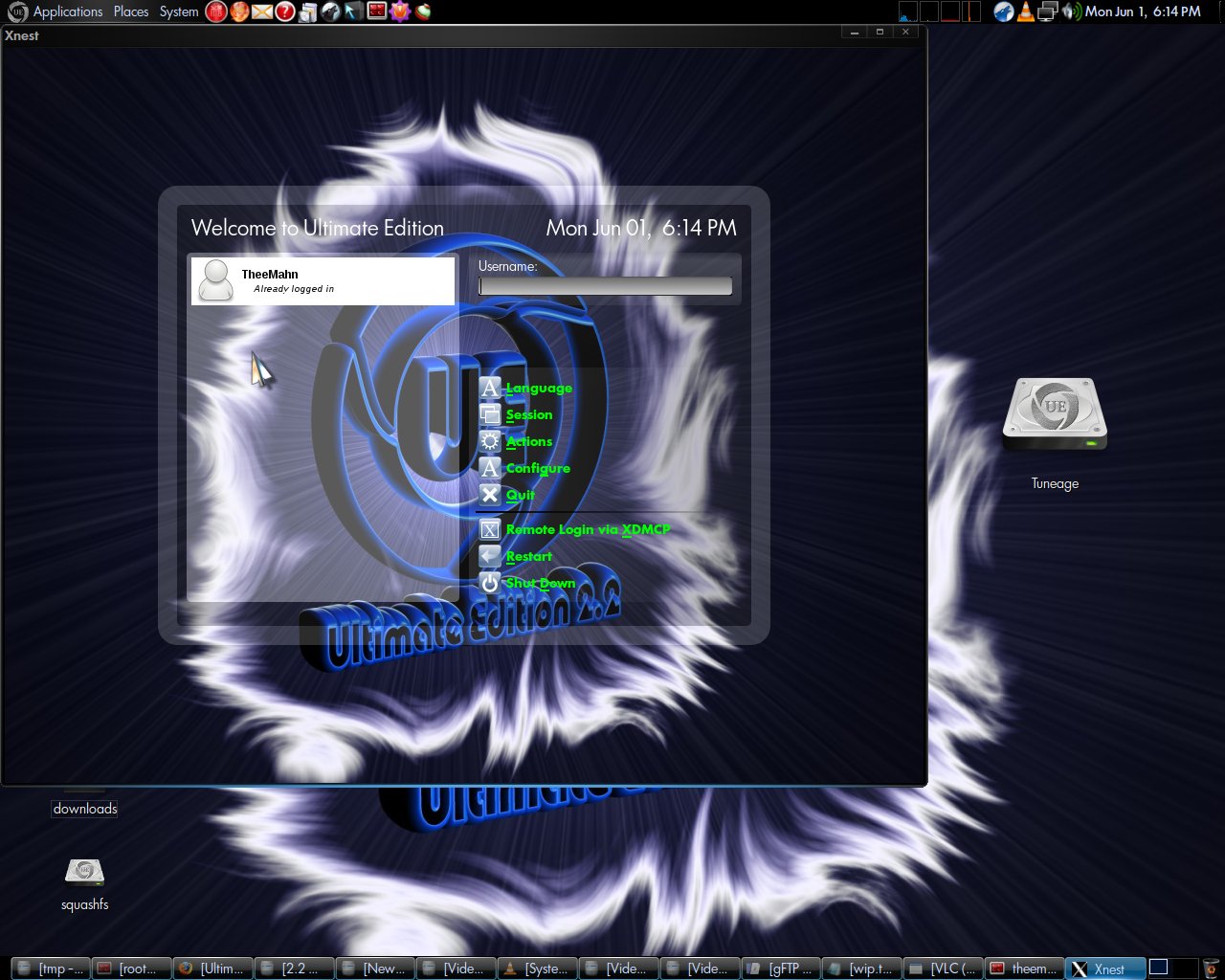
Task: Open the first system monitor graph applet
Action: coord(908,11)
